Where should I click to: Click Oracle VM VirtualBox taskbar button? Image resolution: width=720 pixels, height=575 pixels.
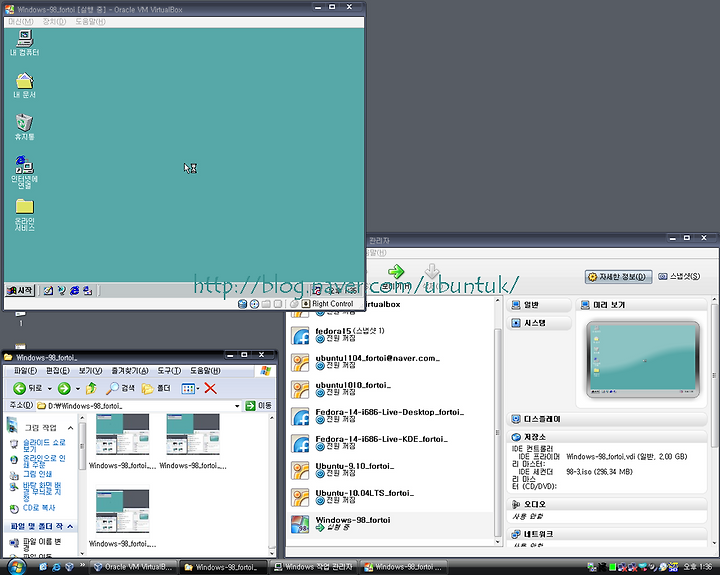pos(132,567)
